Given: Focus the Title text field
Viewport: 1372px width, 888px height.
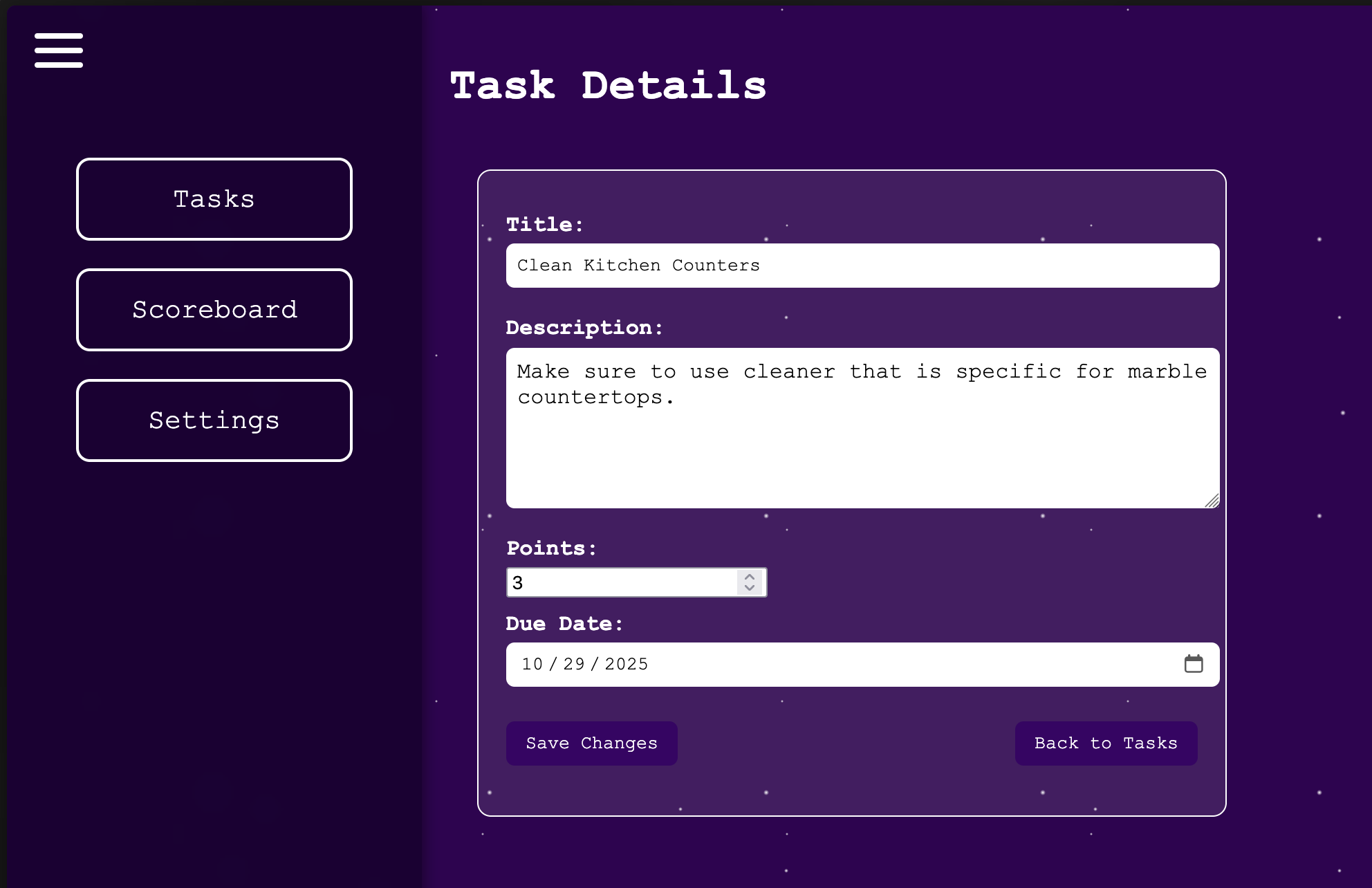Looking at the screenshot, I should coord(862,266).
